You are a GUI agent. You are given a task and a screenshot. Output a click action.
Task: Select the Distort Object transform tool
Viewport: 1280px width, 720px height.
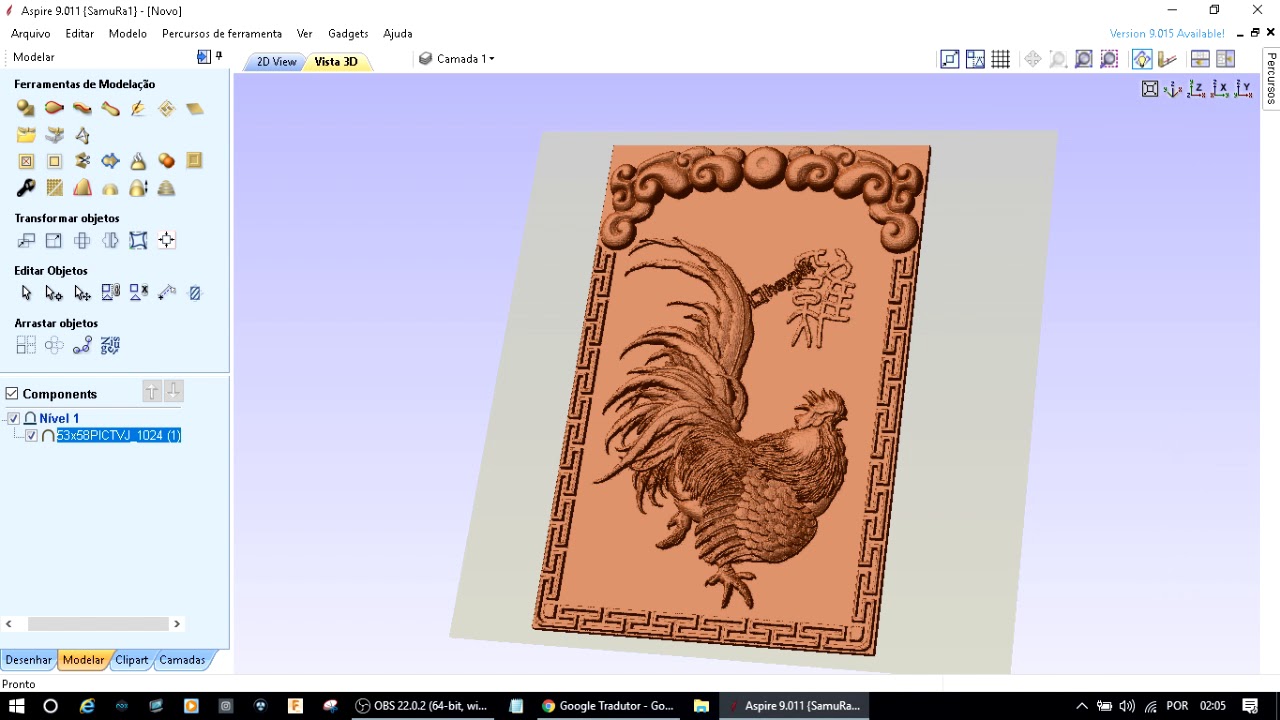click(x=138, y=240)
